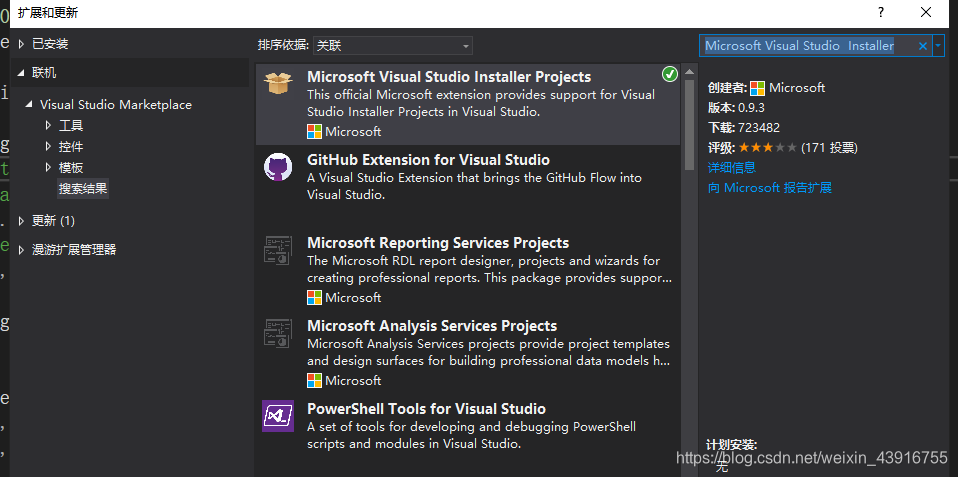This screenshot has height=477, width=958.
Task: Click the Reporting Services Projects icon
Action: point(278,250)
